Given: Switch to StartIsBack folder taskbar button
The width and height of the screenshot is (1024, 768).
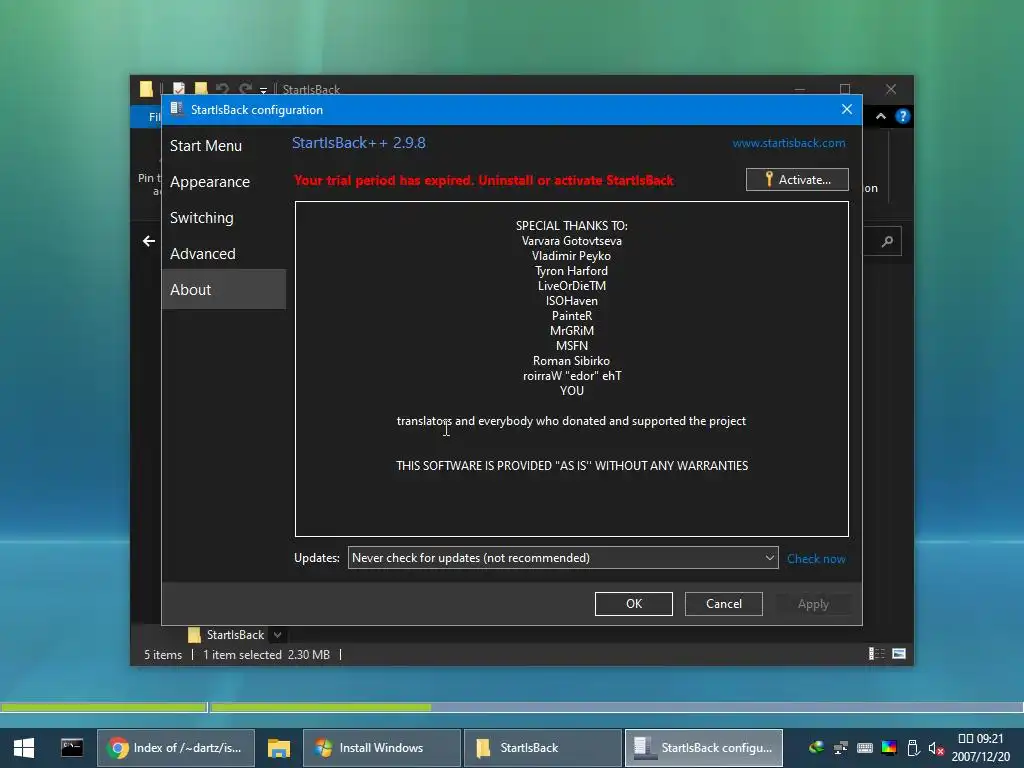Looking at the screenshot, I should pos(543,748).
